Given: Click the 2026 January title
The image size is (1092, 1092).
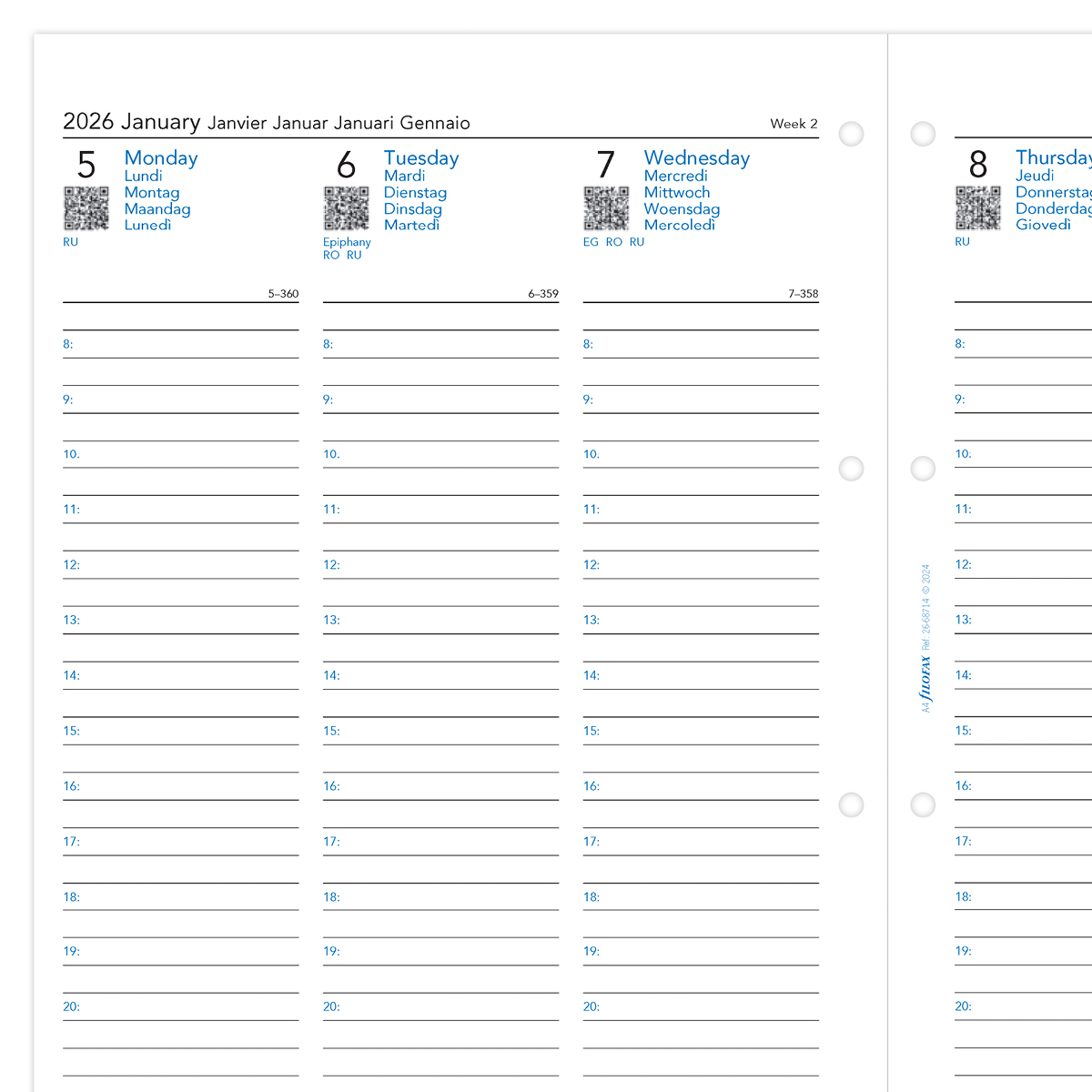Looking at the screenshot, I should click(x=132, y=122).
